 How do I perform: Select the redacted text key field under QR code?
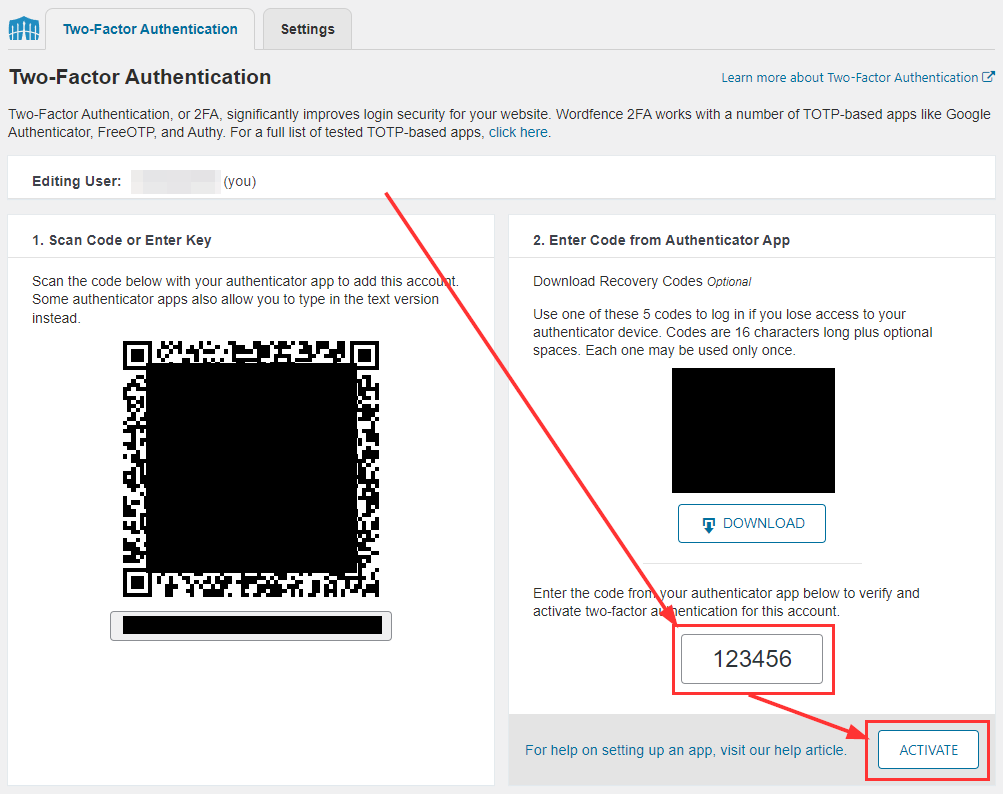tap(251, 626)
